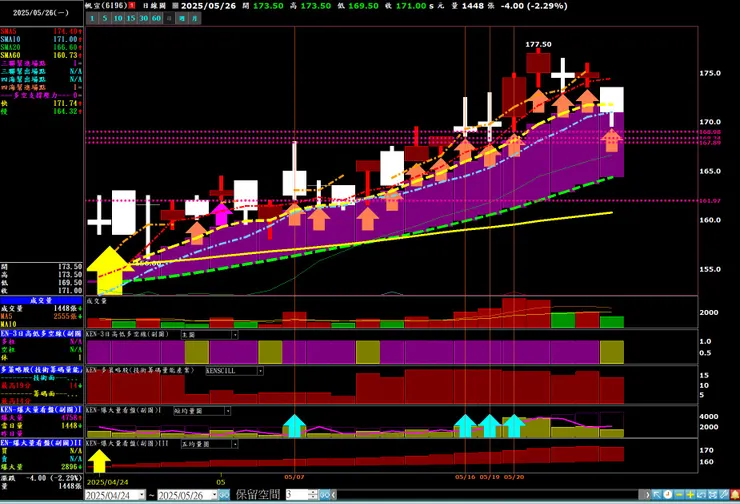Click the yellow minus zoom-out icon
The height and width of the screenshot is (504, 740).
[x=679, y=495]
